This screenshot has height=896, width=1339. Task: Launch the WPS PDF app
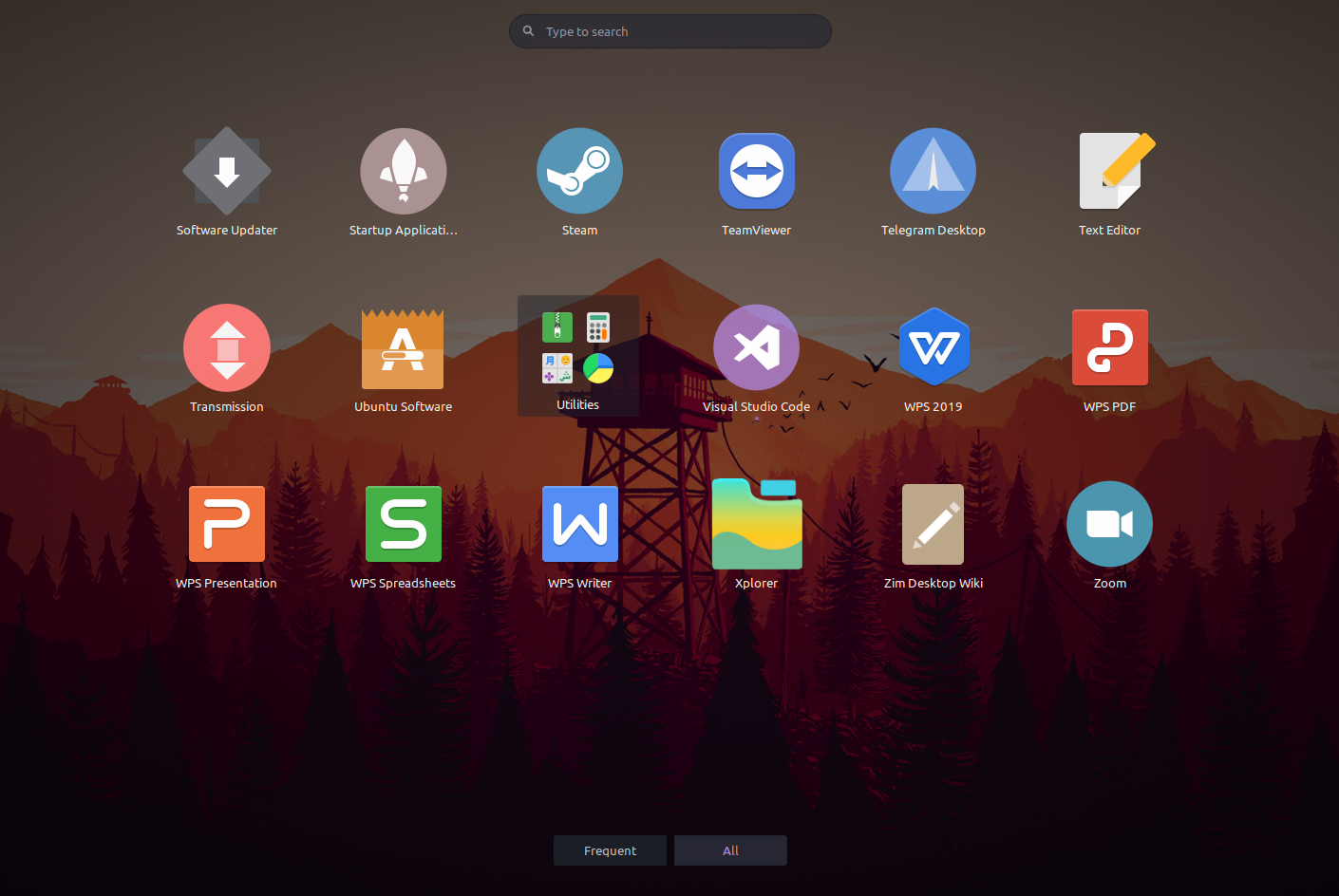(x=1110, y=347)
